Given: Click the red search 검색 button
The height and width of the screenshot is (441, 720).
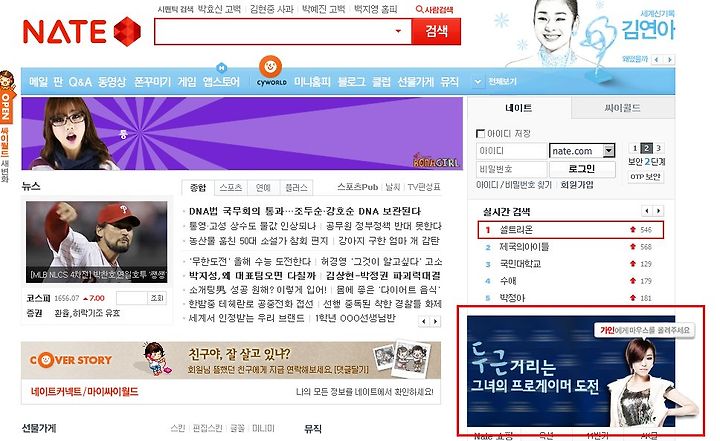Looking at the screenshot, I should tap(436, 31).
